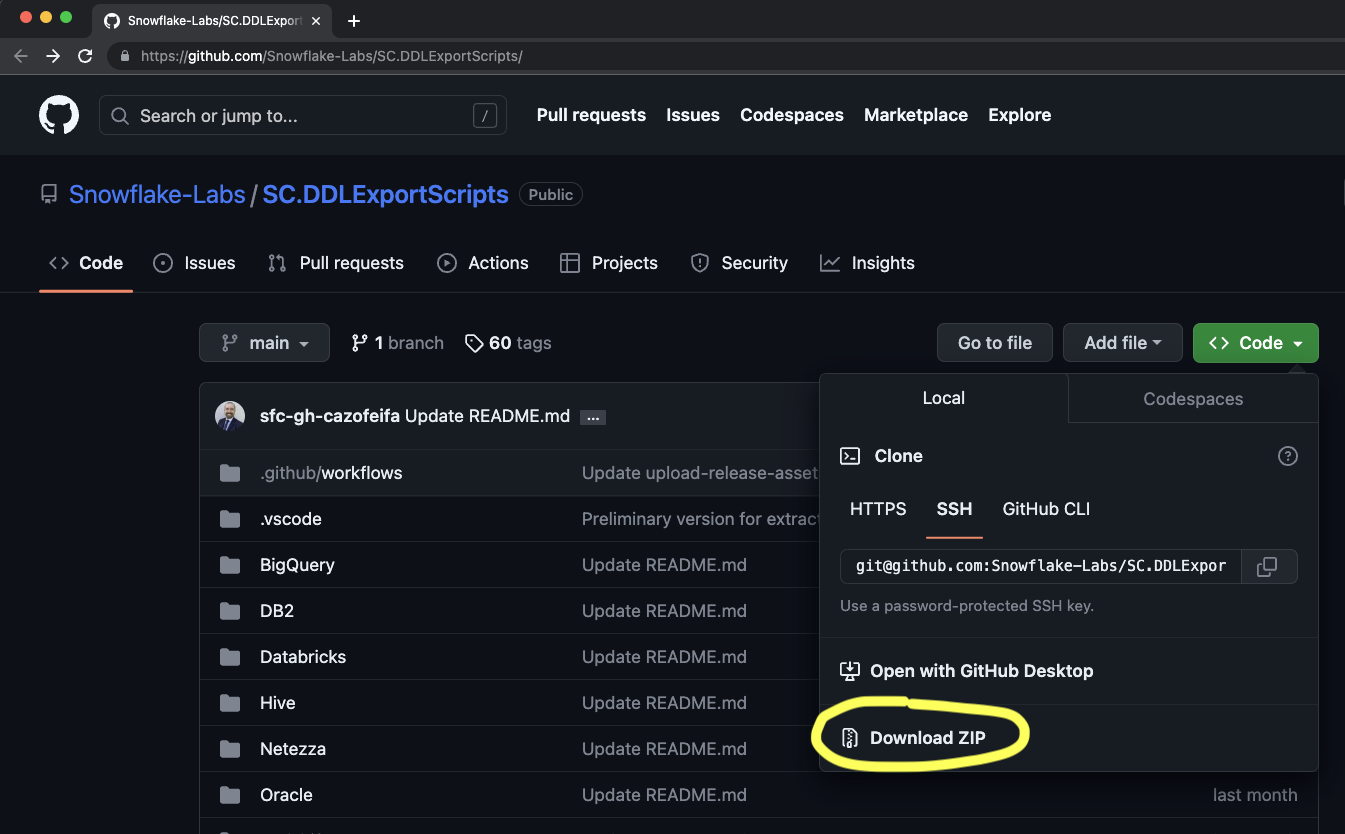The height and width of the screenshot is (834, 1345).
Task: Switch clone method to HTTPS
Action: click(877, 509)
